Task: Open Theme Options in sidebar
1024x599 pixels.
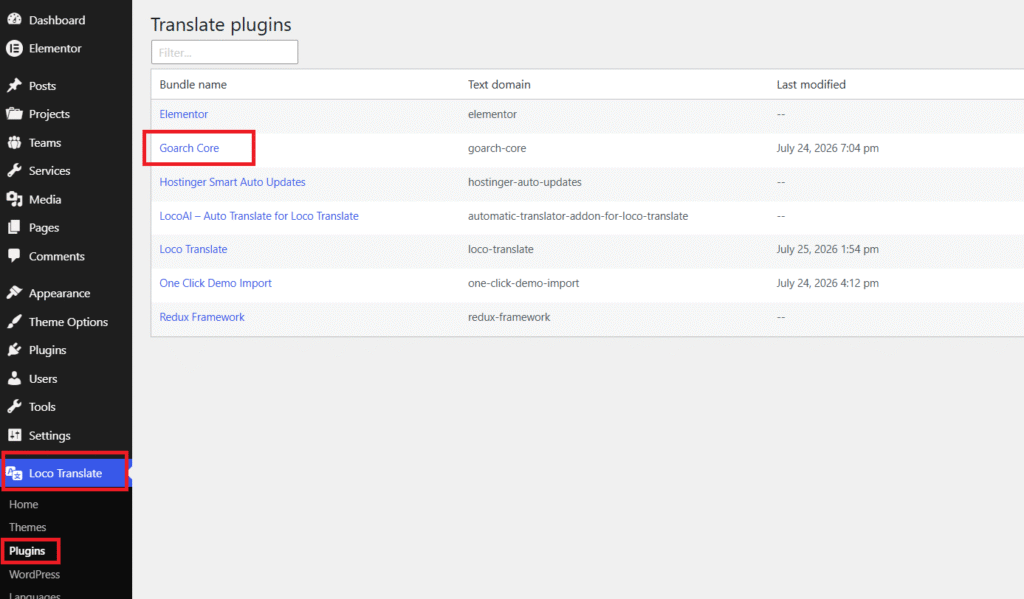Action: pyautogui.click(x=69, y=321)
